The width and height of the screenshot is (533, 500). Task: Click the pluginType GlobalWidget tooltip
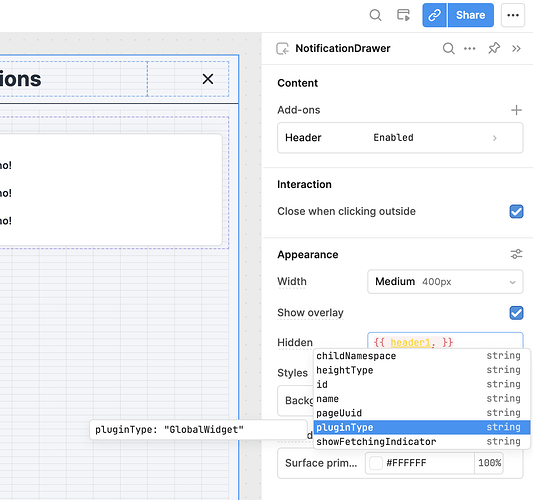click(199, 430)
